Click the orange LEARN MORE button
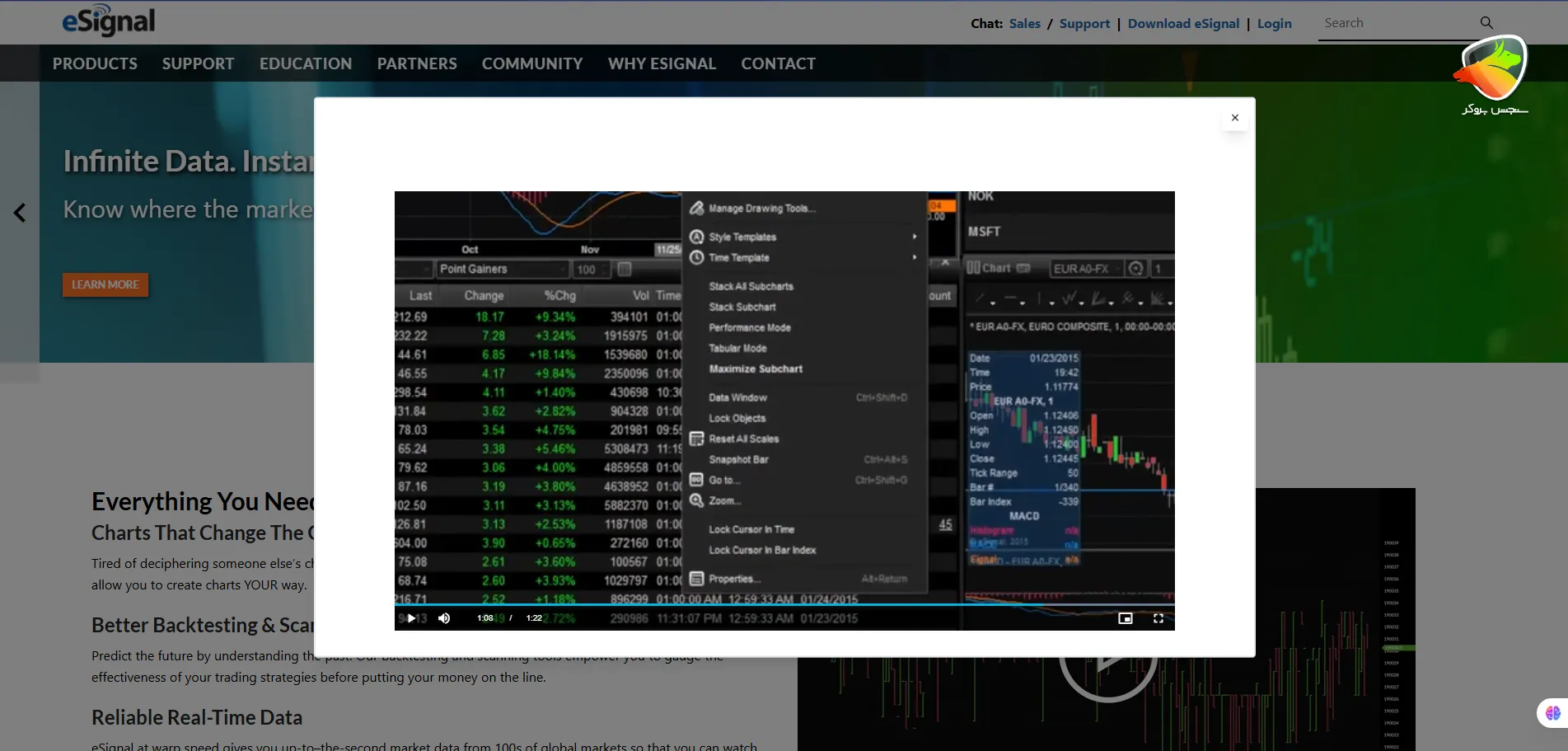This screenshot has width=1568, height=751. coord(105,284)
